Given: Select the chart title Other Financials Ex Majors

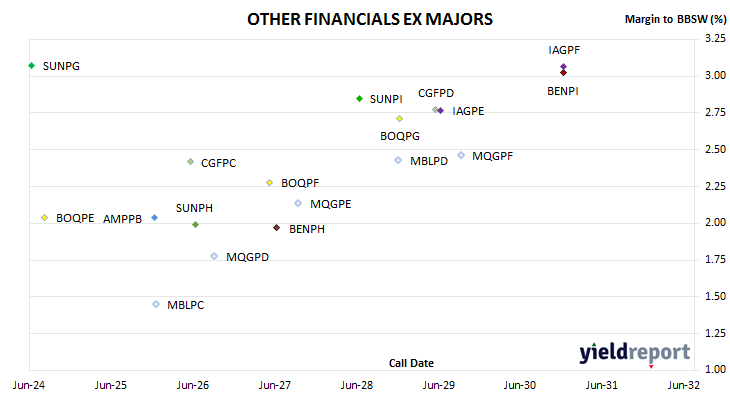Looking at the screenshot, I should point(370,19).
